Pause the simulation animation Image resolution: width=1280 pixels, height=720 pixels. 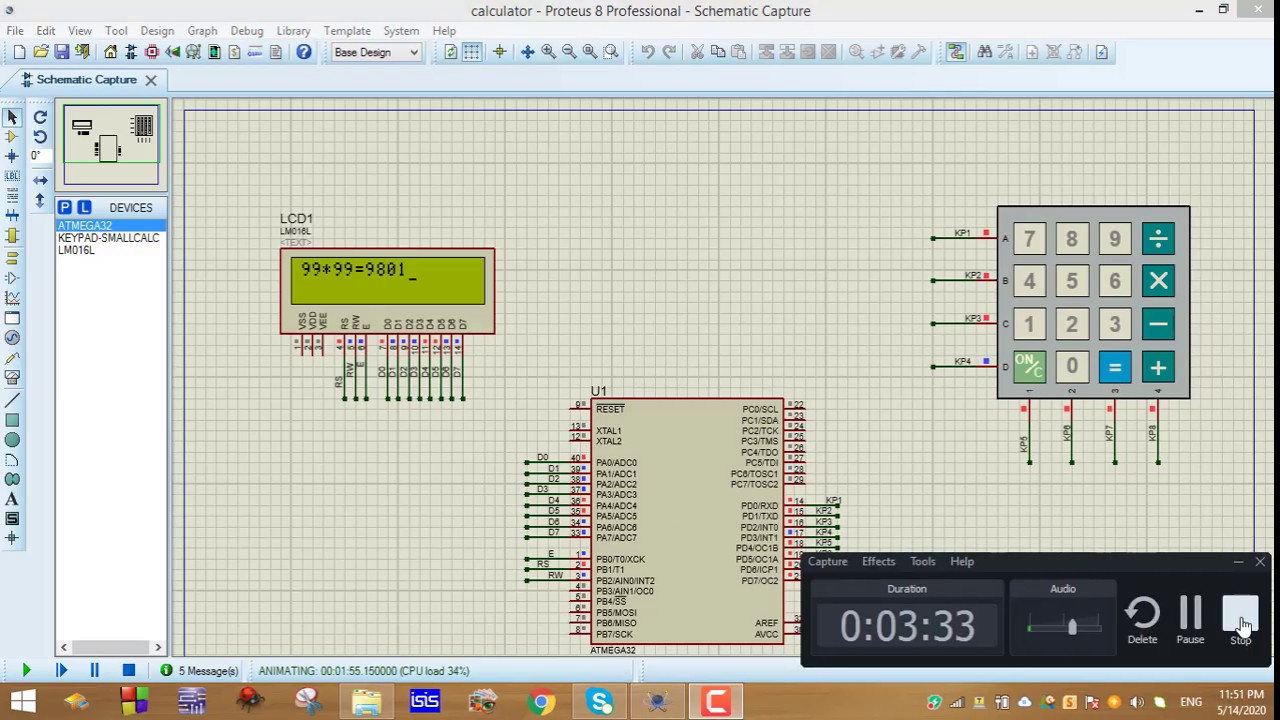click(x=94, y=671)
